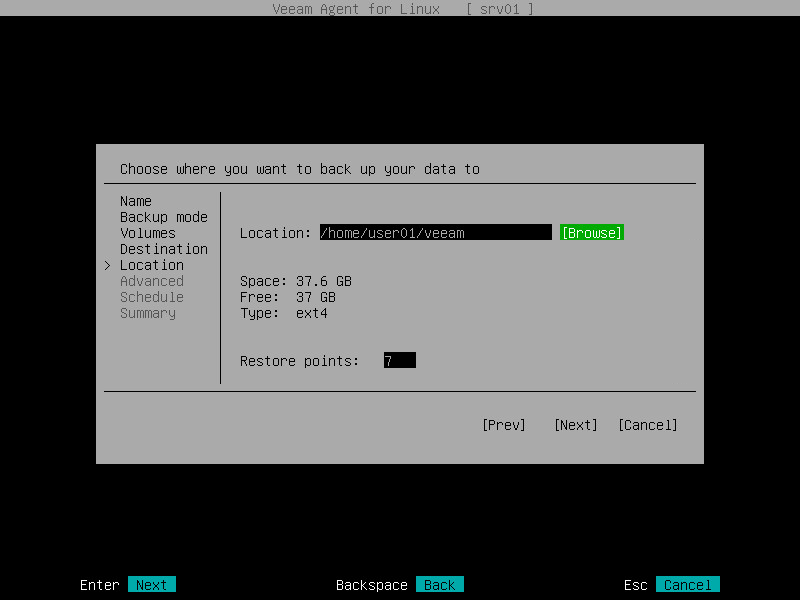Click the Restore points number field

400,360
